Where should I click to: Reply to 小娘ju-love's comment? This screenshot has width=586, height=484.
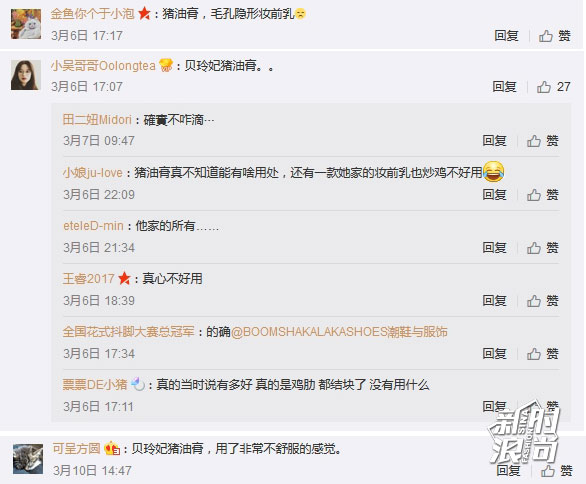click(x=494, y=194)
